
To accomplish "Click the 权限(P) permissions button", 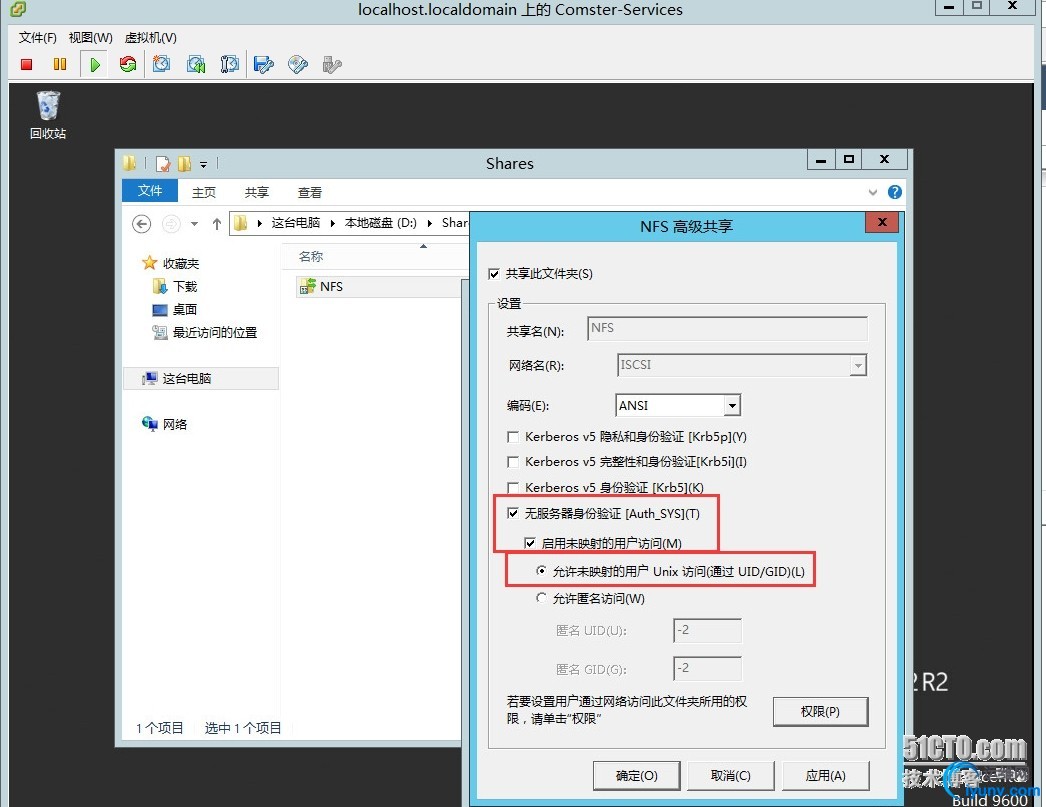I will pyautogui.click(x=821, y=712).
